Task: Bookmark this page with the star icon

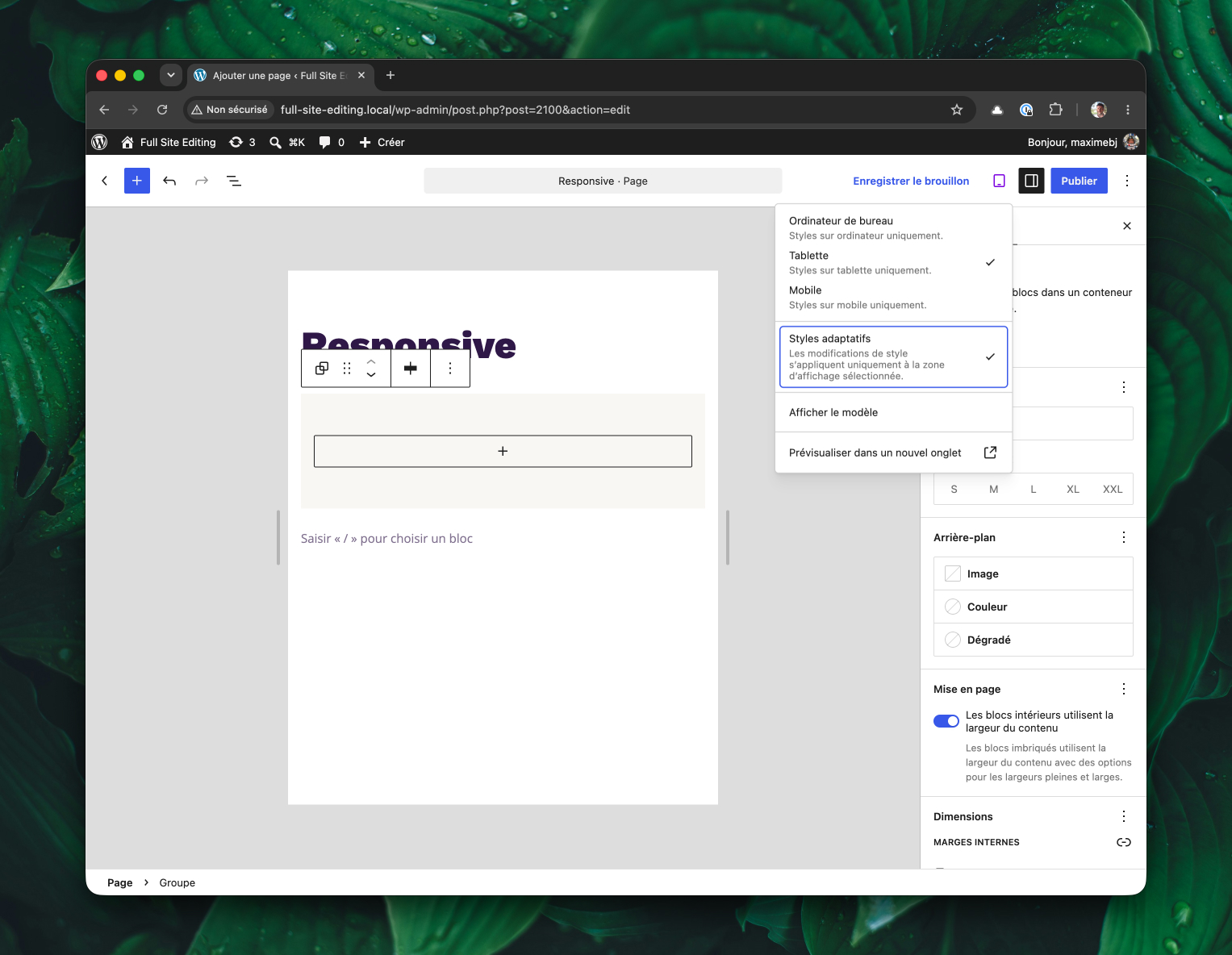Action: [957, 110]
